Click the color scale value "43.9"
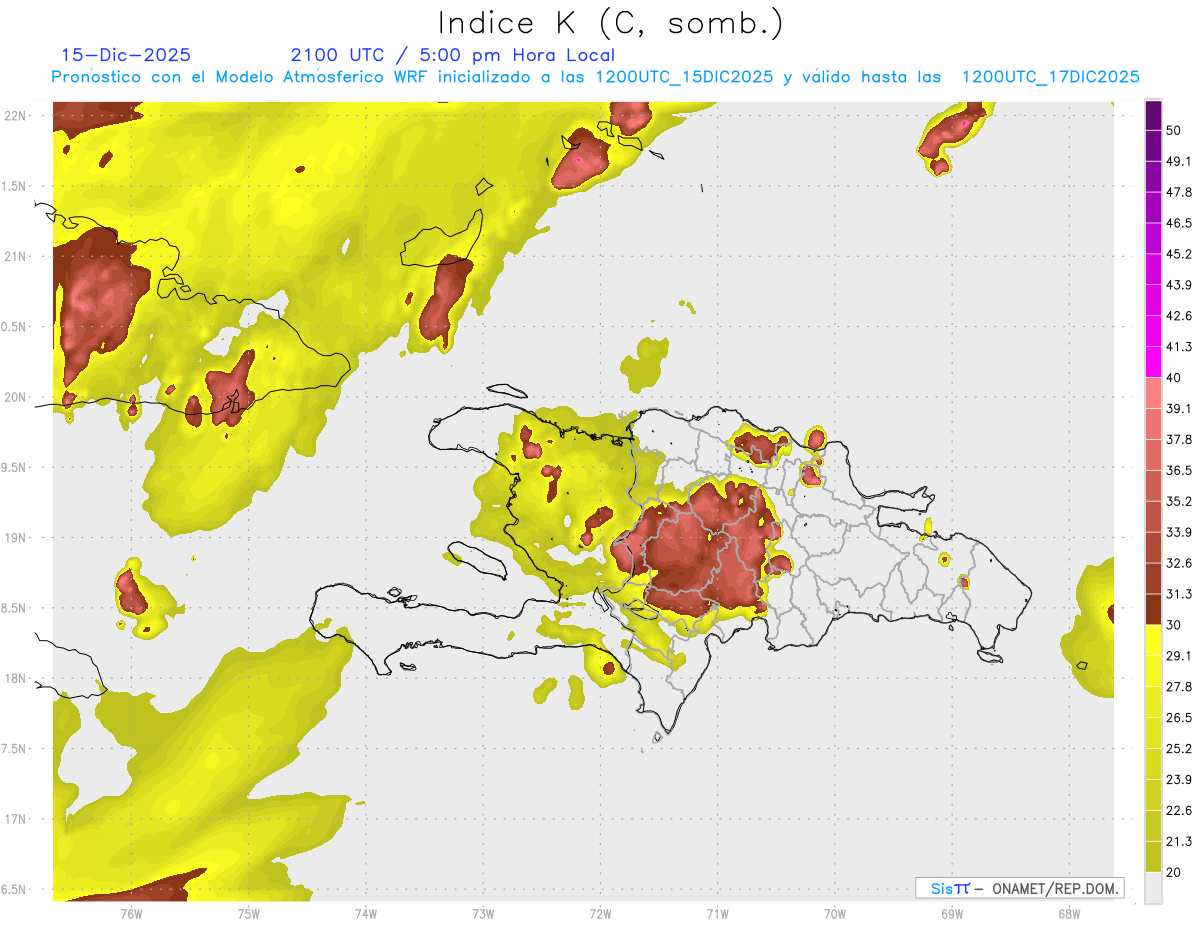The image size is (1200, 927). 1179,286
